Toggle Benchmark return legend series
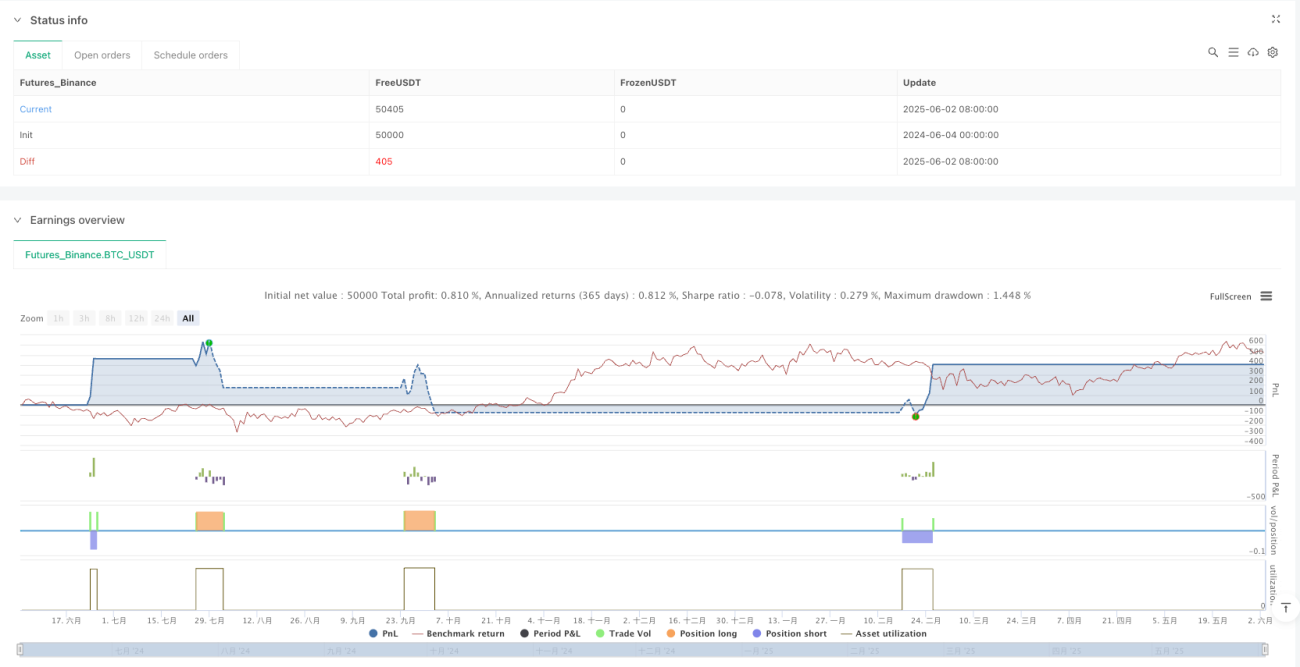 click(x=458, y=633)
